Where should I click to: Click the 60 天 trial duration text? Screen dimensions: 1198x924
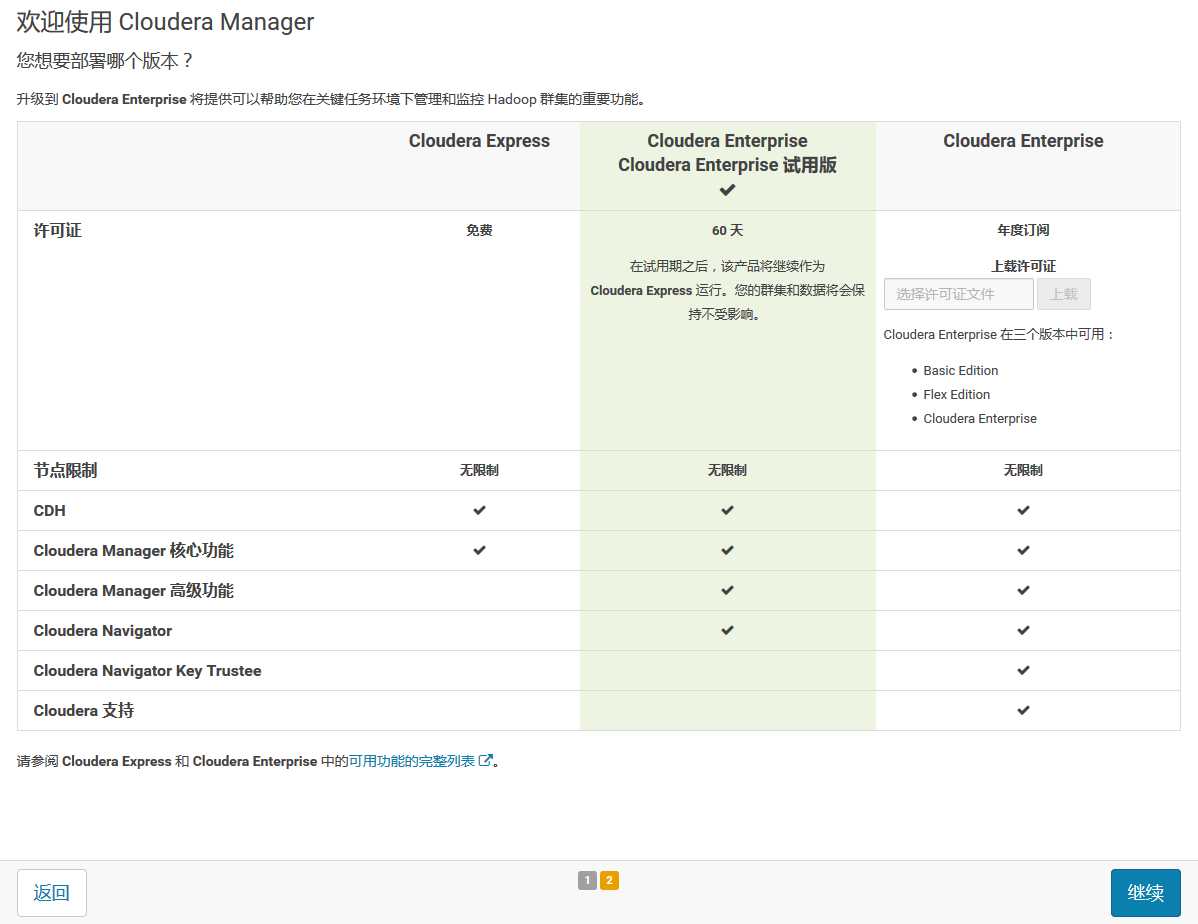[727, 230]
